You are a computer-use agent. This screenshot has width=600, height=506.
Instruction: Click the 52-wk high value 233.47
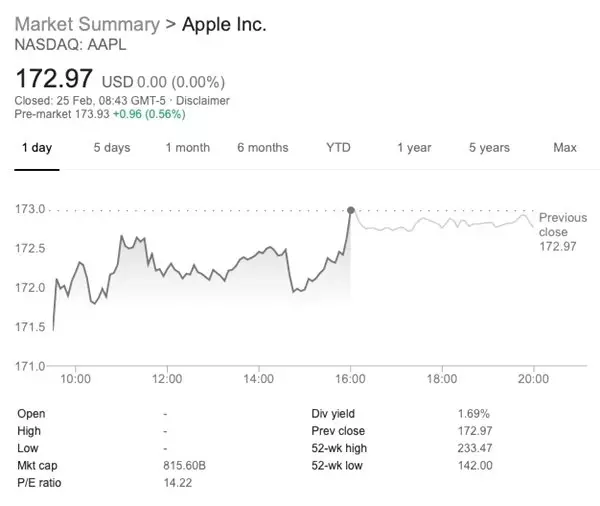coord(475,449)
